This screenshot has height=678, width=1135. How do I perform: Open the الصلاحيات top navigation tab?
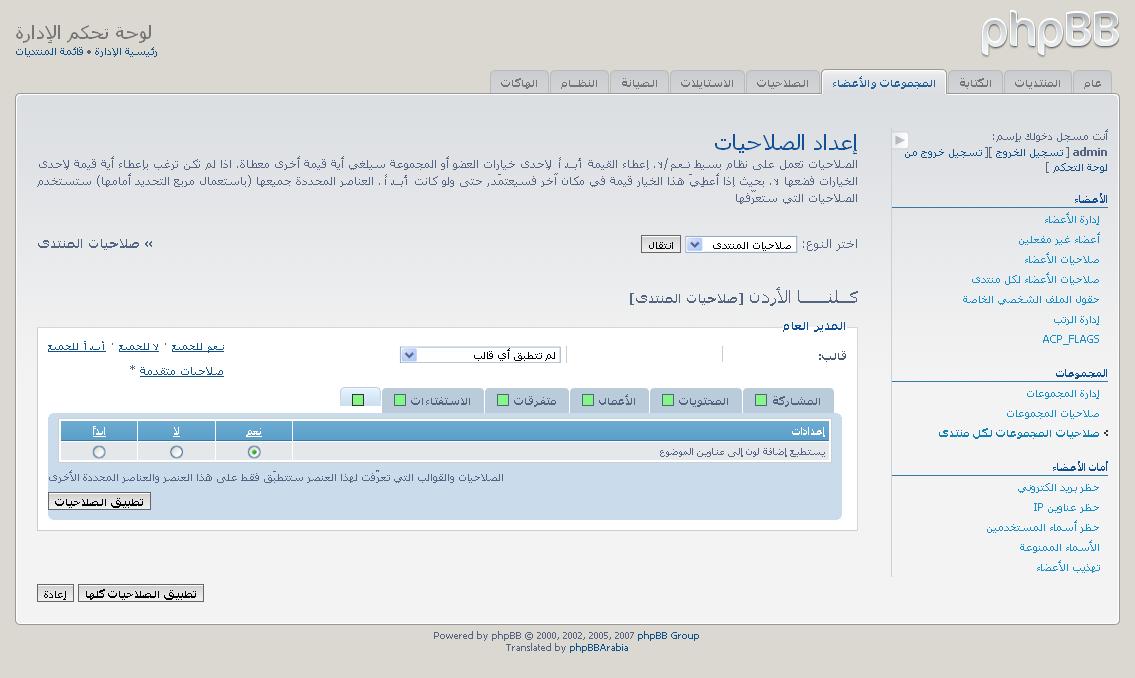tap(782, 83)
